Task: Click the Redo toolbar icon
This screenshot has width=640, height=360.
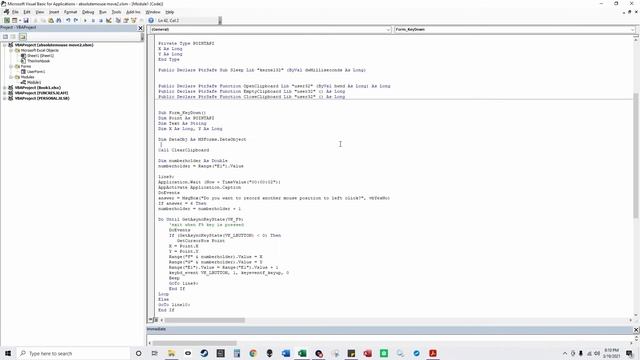Action: tap(76, 20)
